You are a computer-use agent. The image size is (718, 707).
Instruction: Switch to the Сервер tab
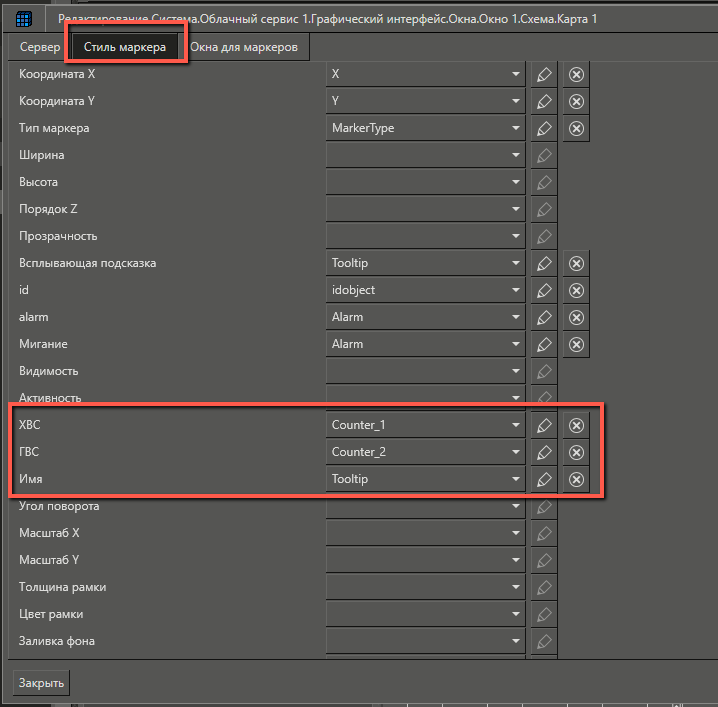coord(39,48)
